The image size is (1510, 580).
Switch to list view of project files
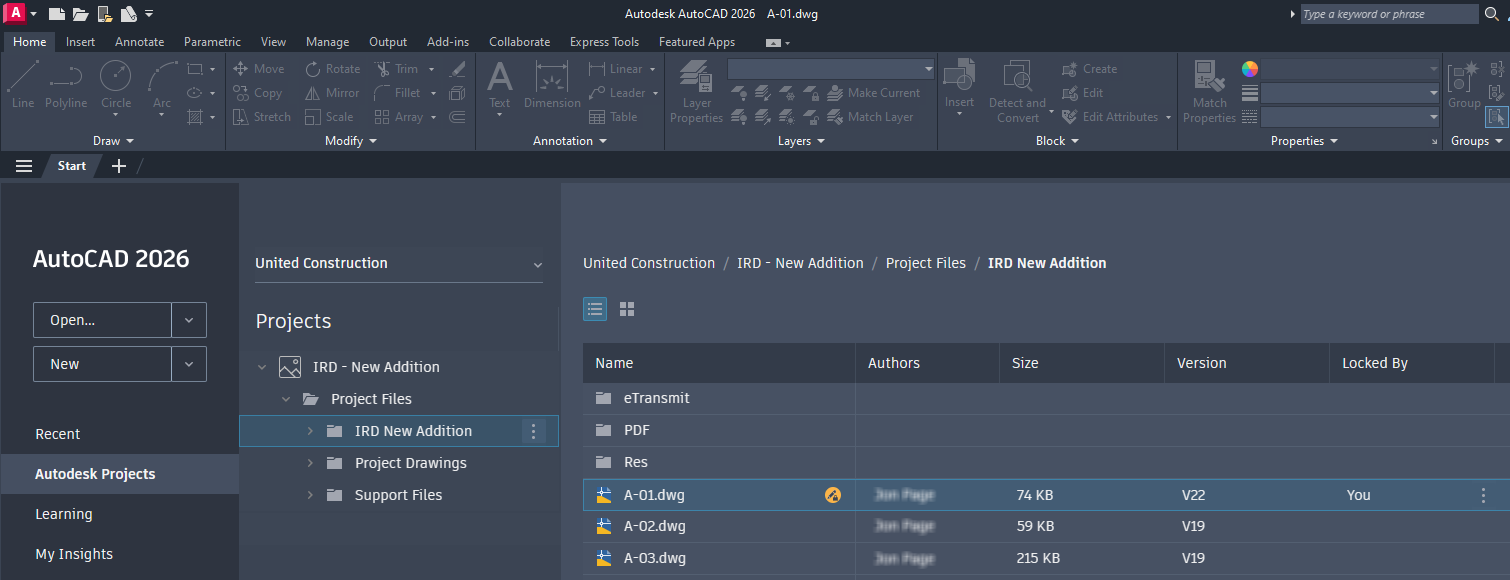coord(595,309)
